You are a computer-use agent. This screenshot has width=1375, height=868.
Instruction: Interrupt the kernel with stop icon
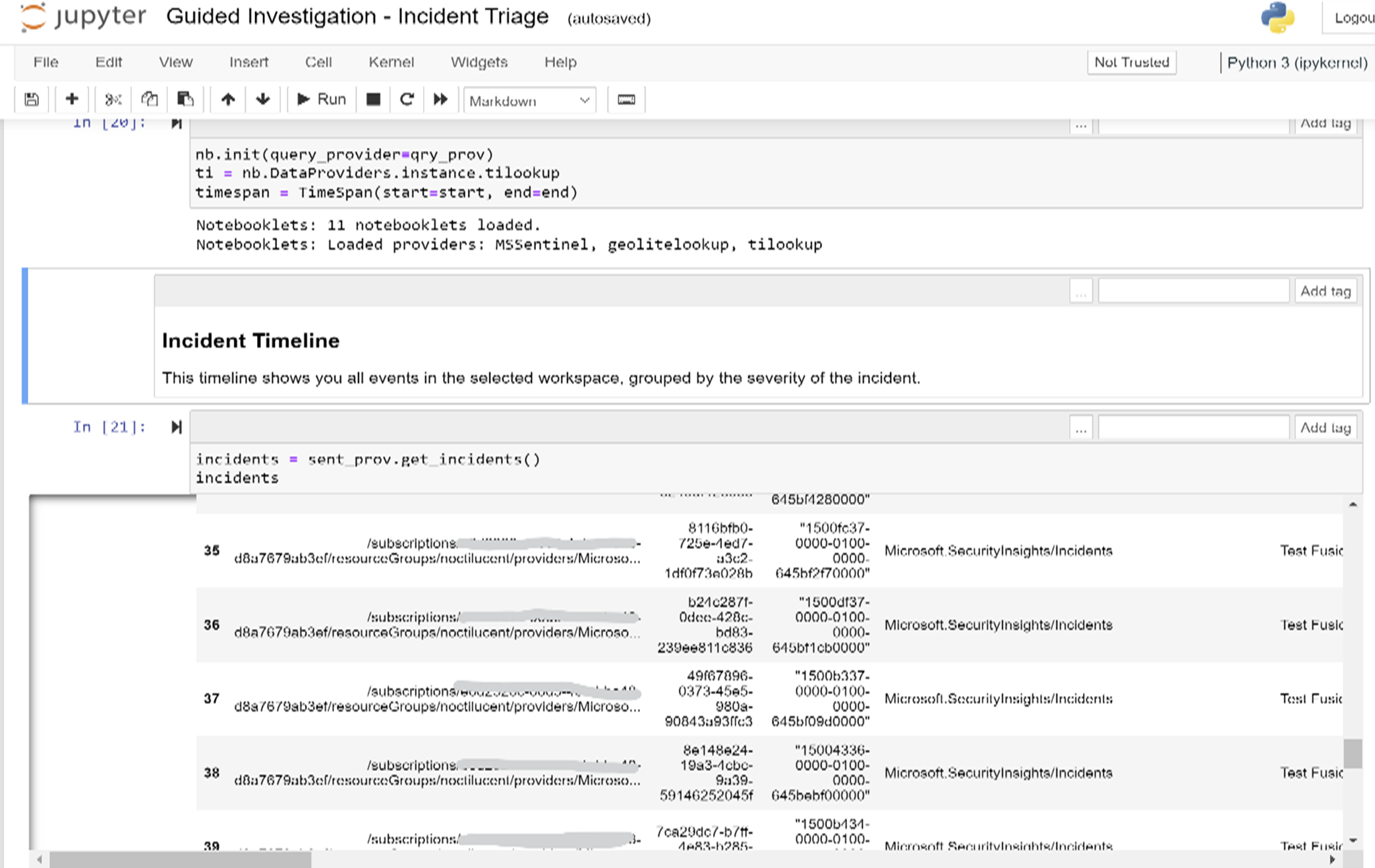coord(373,99)
